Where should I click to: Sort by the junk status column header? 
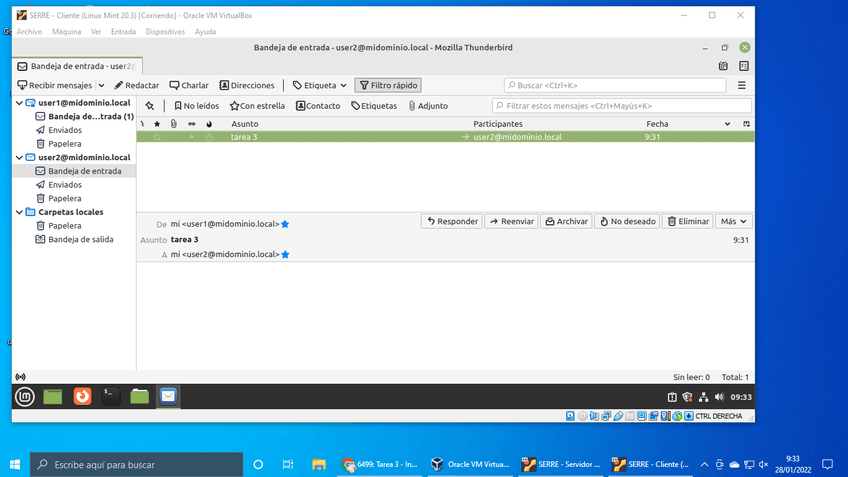(x=209, y=124)
